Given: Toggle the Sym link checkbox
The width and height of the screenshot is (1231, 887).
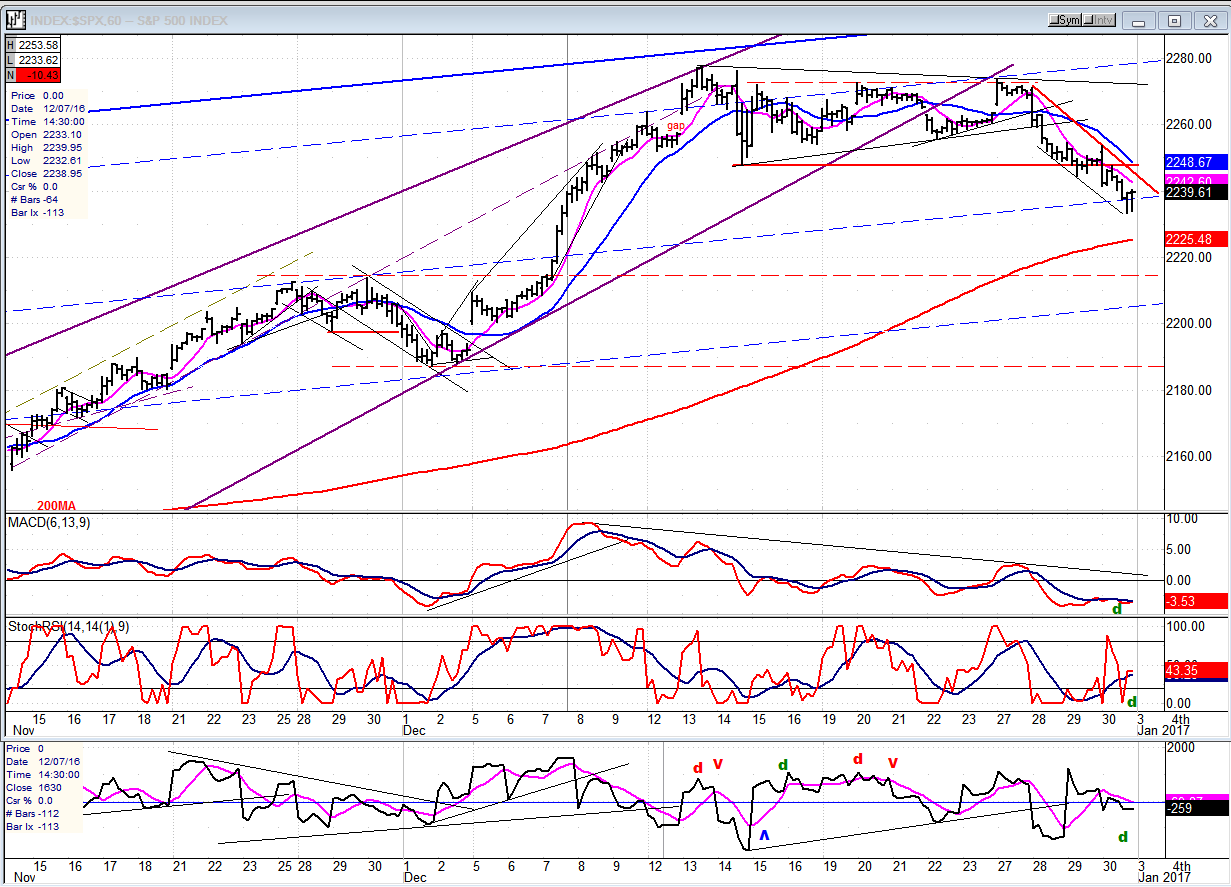Looking at the screenshot, I should (x=1065, y=20).
